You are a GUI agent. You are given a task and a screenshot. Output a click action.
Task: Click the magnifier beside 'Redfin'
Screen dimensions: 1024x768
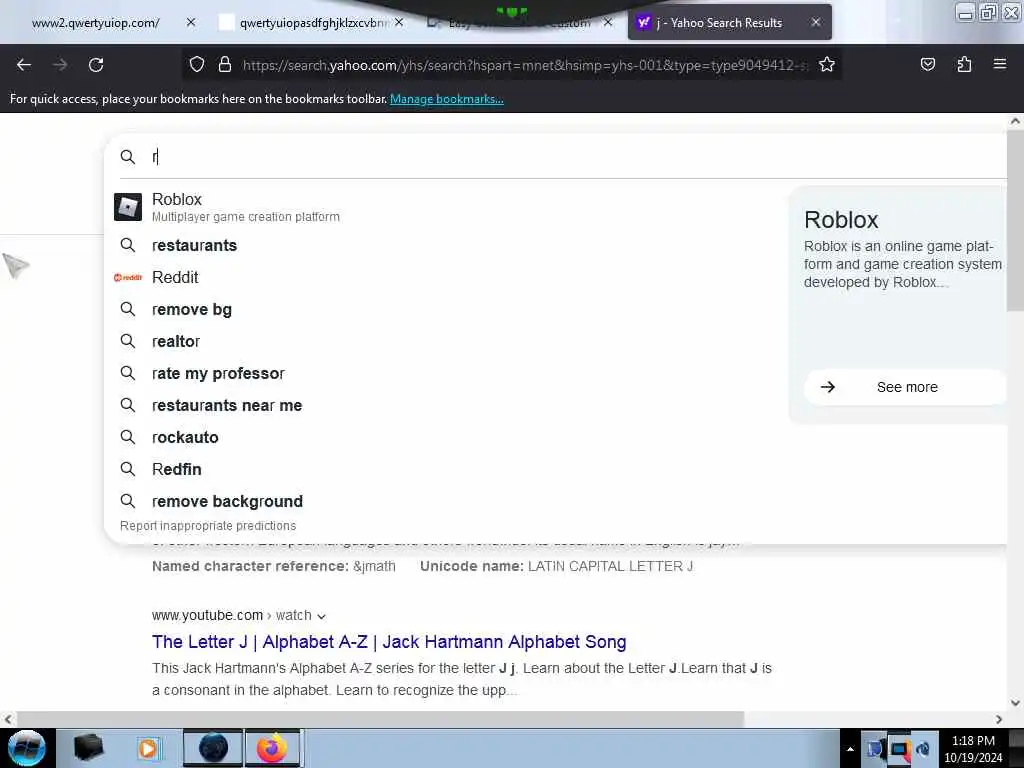point(128,470)
